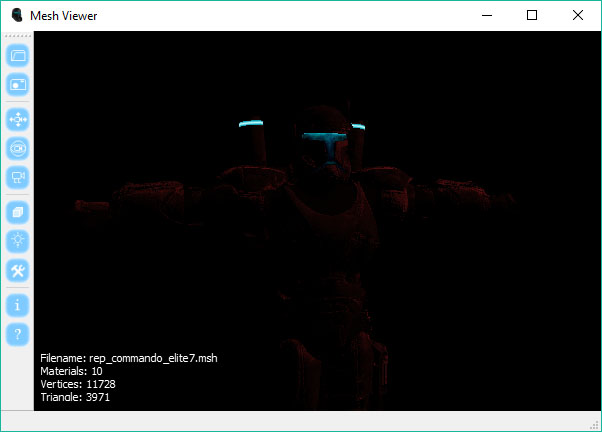Screen dimensions: 602x432
Task: Show file info with the i icon
Action: point(18,305)
